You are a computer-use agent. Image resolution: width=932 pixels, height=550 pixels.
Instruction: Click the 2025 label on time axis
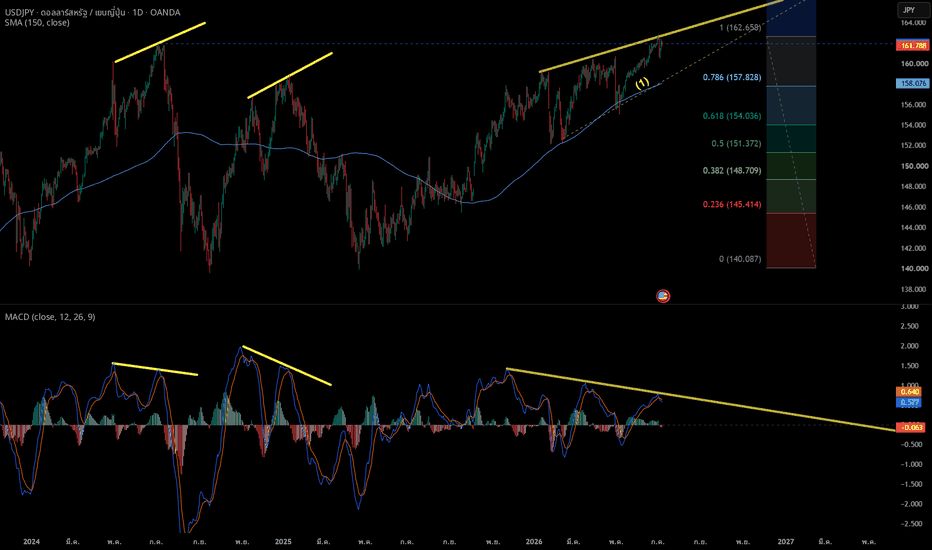283,542
